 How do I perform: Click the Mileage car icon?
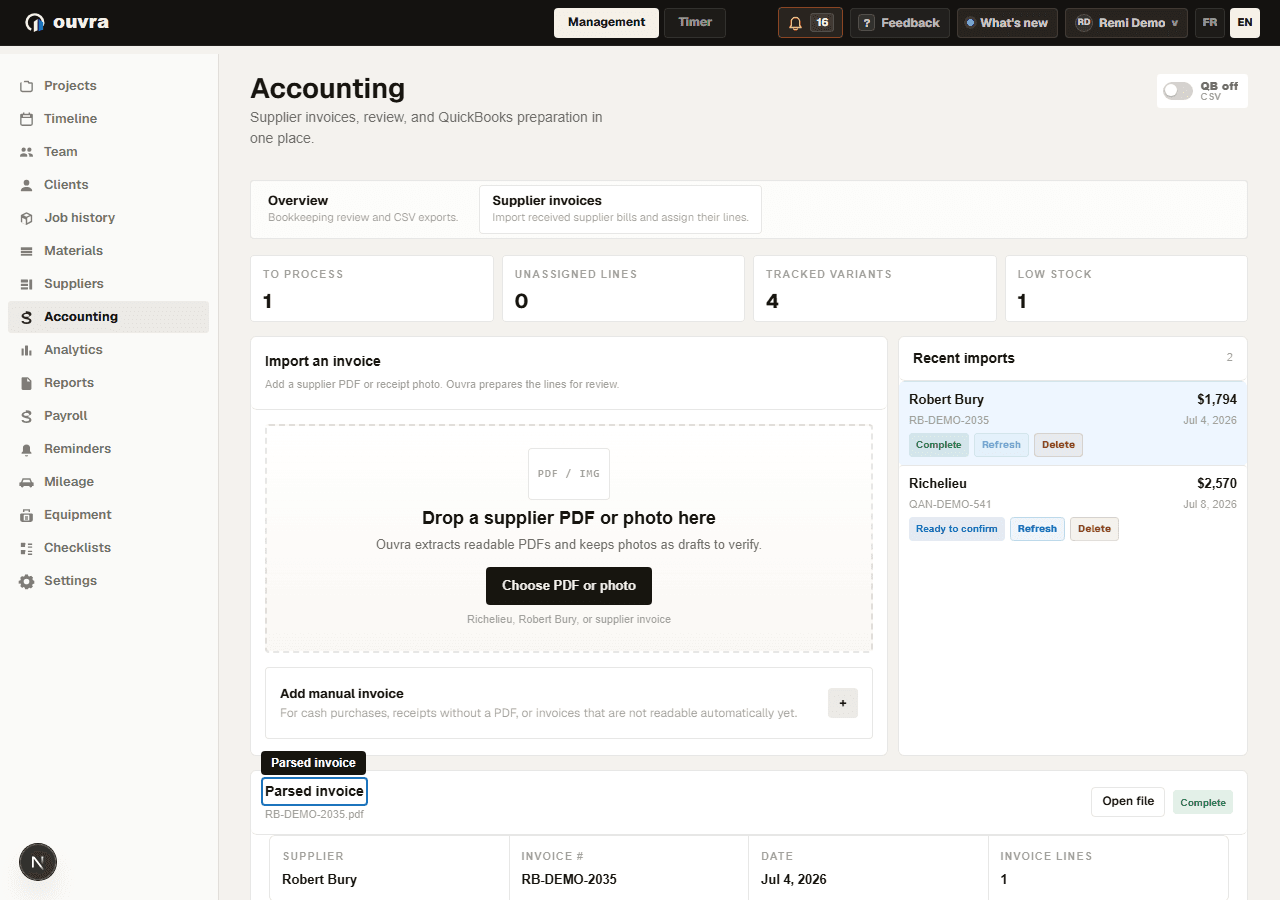pos(27,482)
